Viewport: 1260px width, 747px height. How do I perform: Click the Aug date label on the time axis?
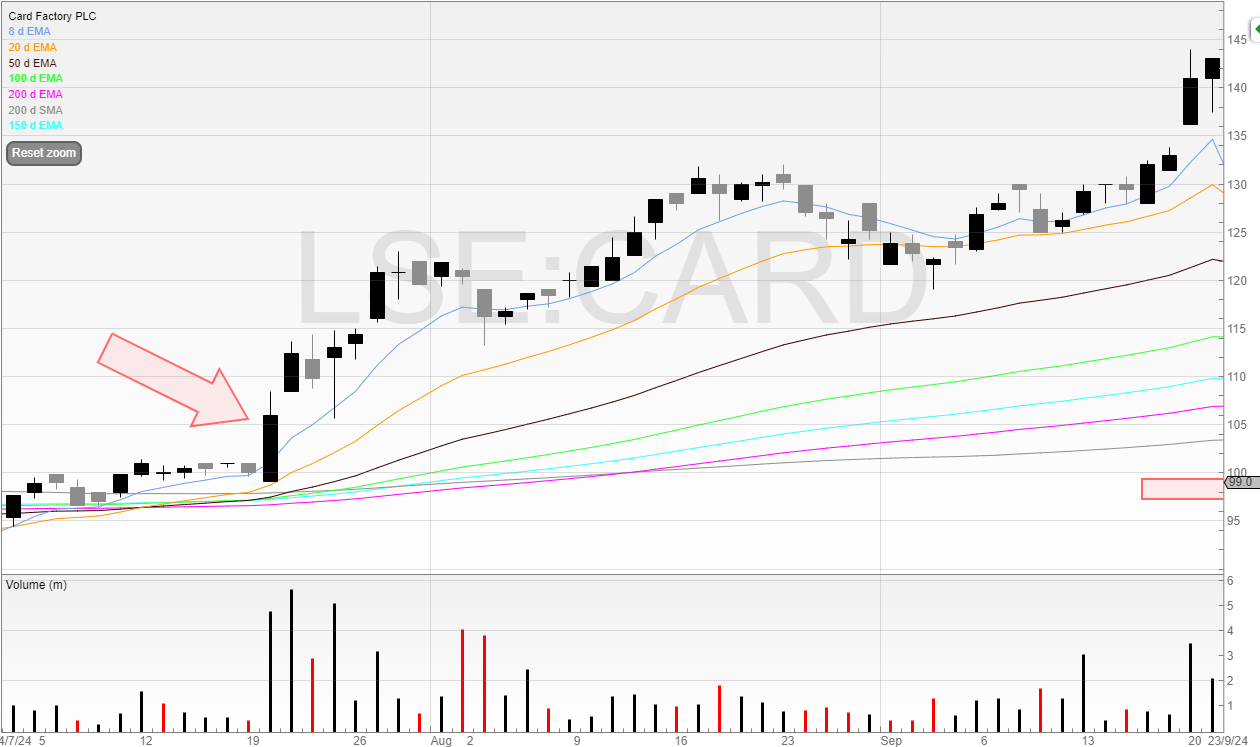tap(441, 741)
